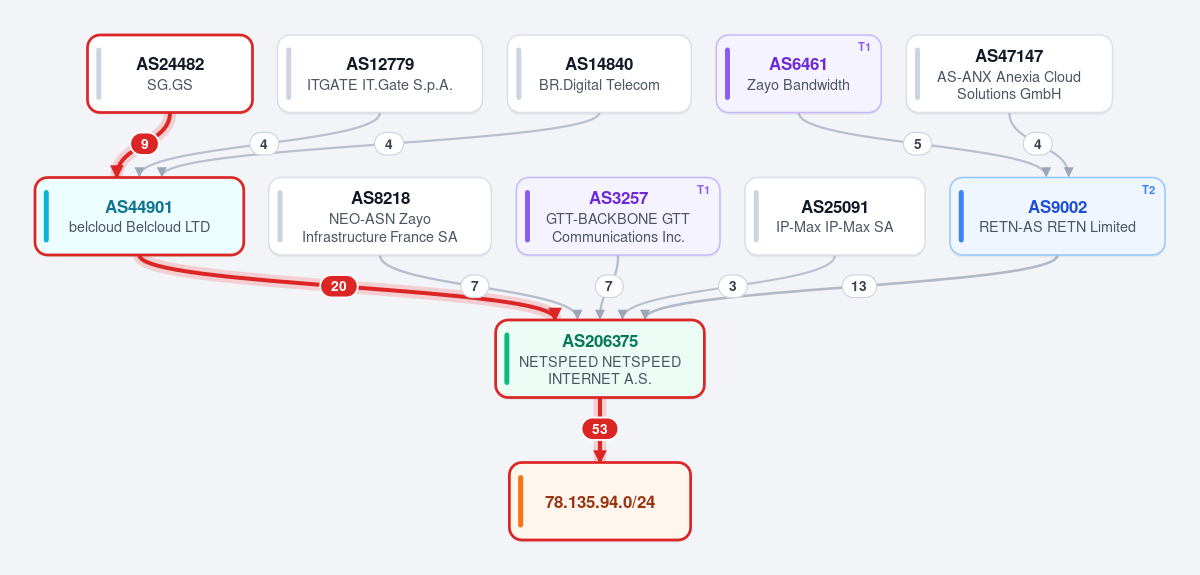Open the AS14840 BR.Digital Telecom node
Screen dimensions: 1200x575
599,74
